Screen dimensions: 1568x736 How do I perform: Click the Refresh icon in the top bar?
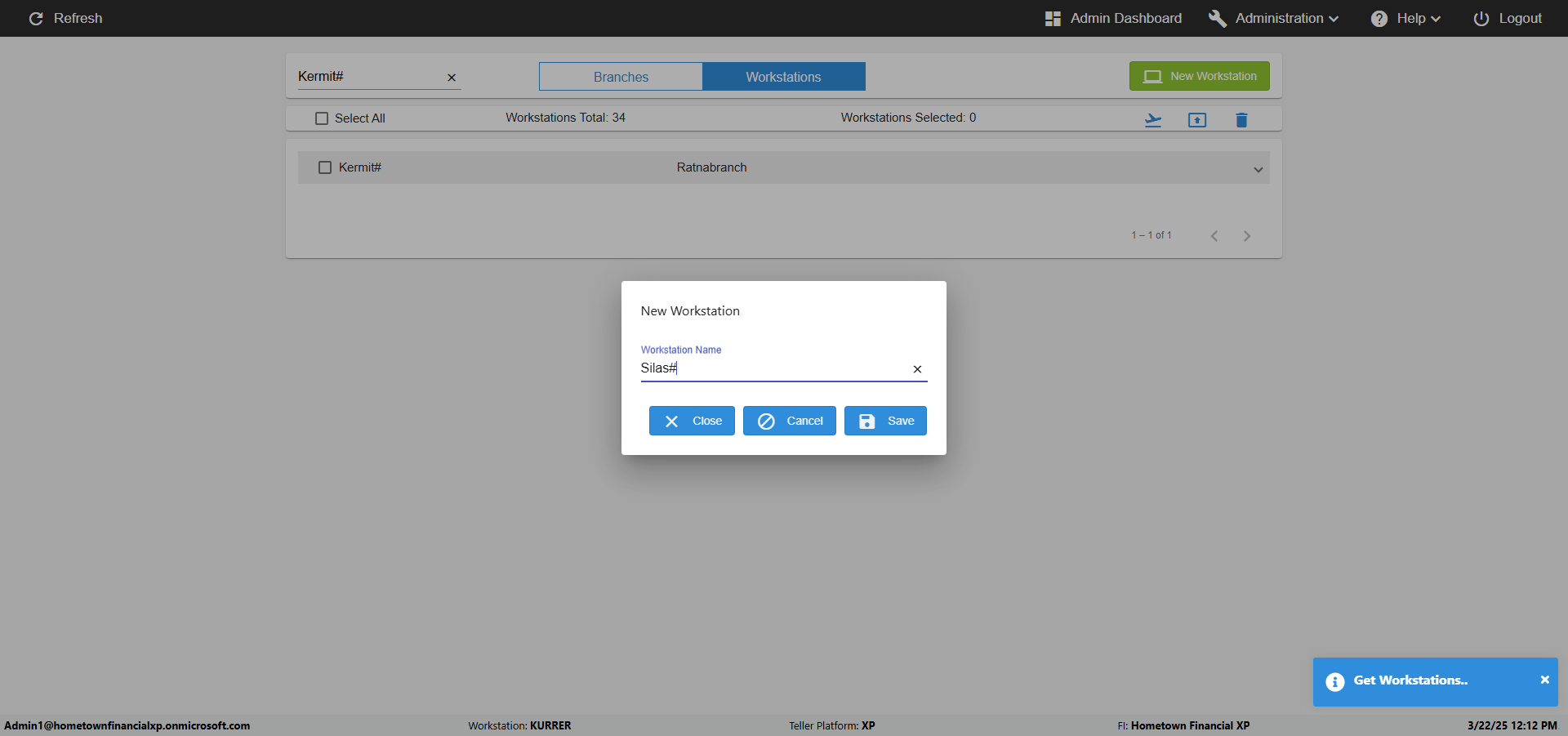(36, 18)
